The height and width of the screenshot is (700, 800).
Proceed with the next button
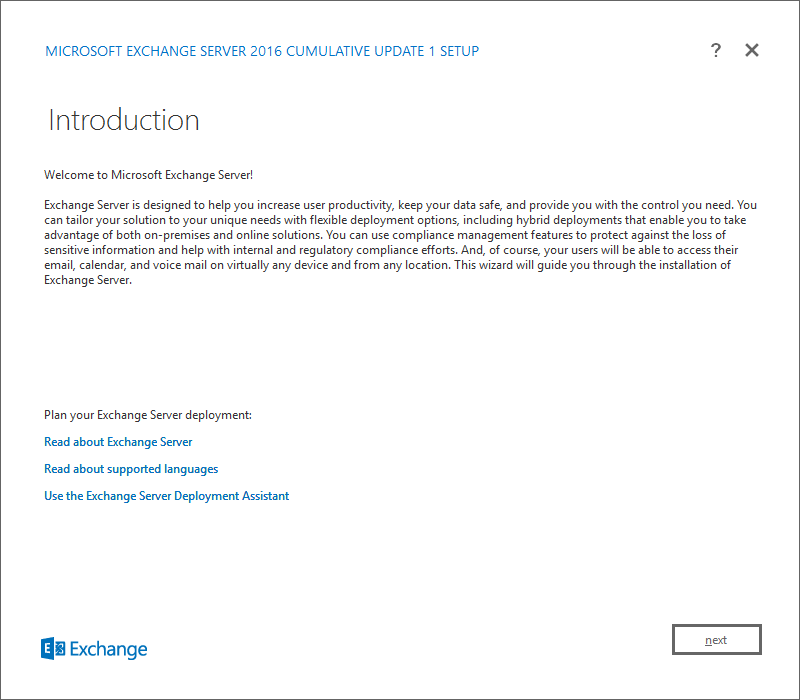[x=716, y=639]
